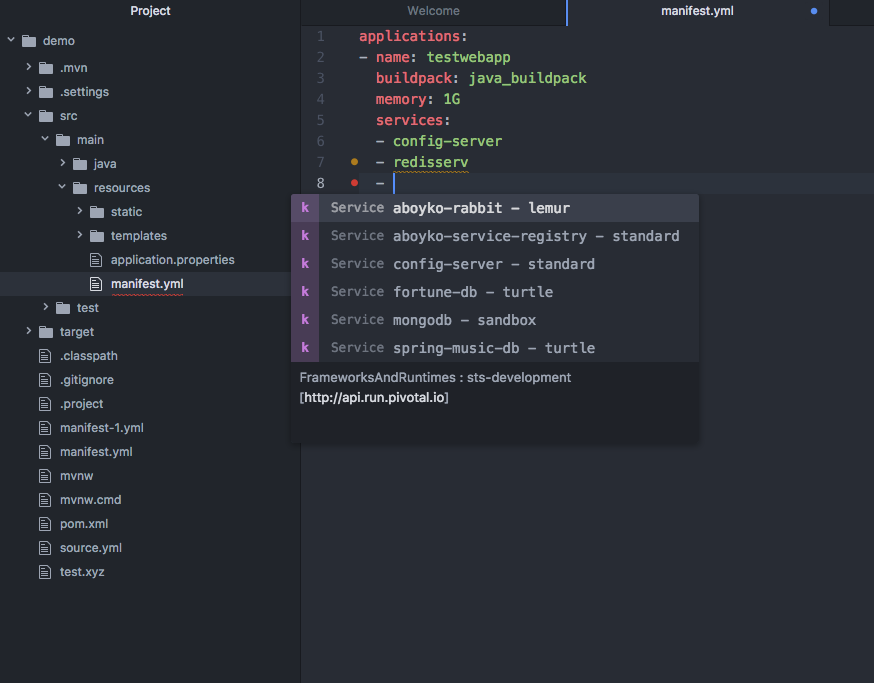Expand the .mvn folder chevron
This screenshot has height=683, width=874.
(28, 67)
